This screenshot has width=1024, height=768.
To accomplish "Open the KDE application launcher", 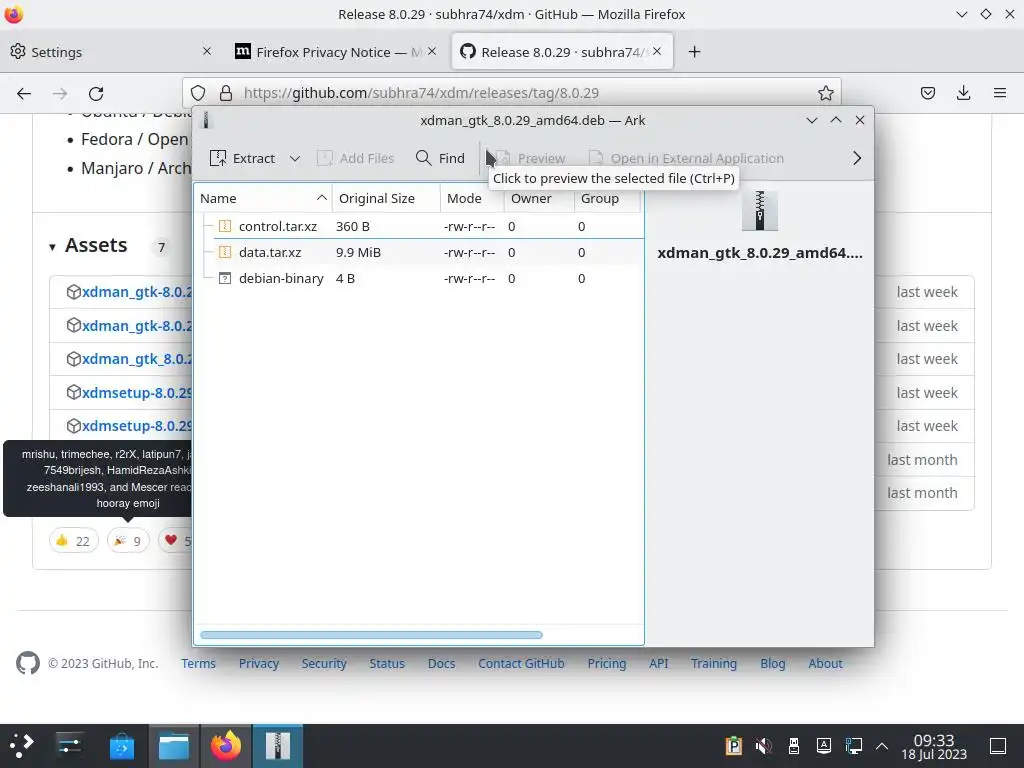I will point(21,745).
